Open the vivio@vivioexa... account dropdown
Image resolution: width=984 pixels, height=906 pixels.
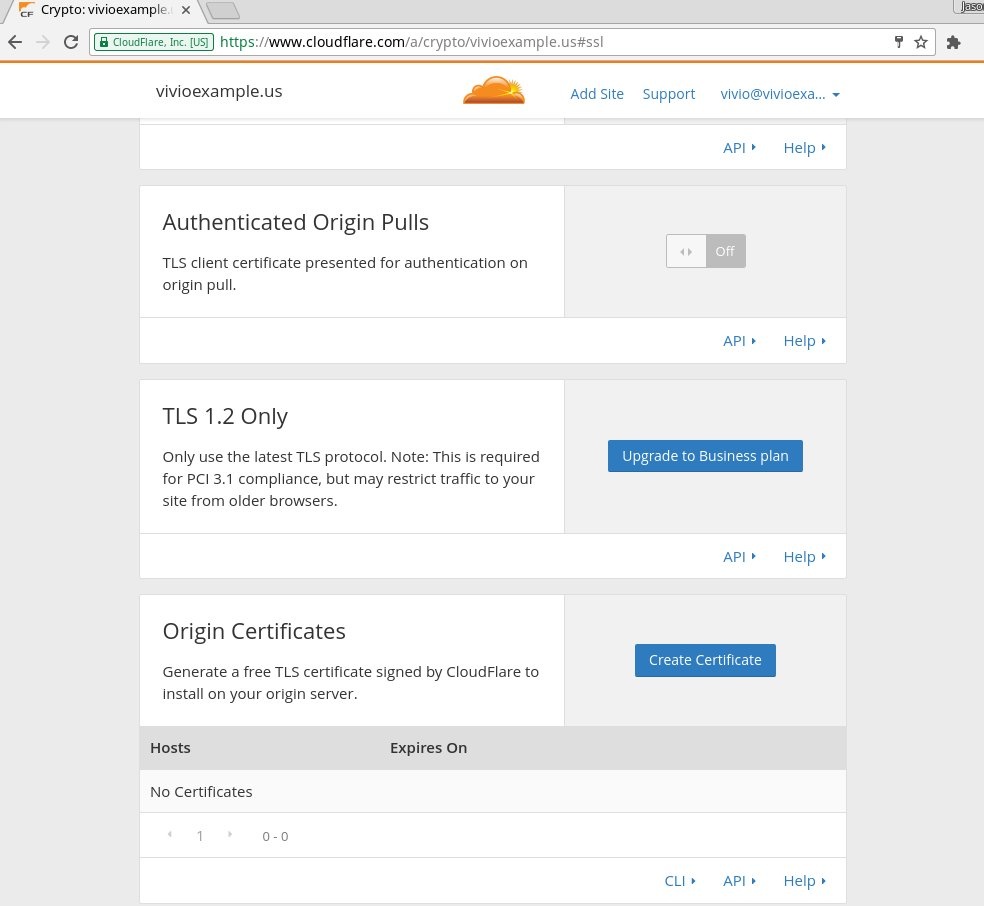pos(780,94)
